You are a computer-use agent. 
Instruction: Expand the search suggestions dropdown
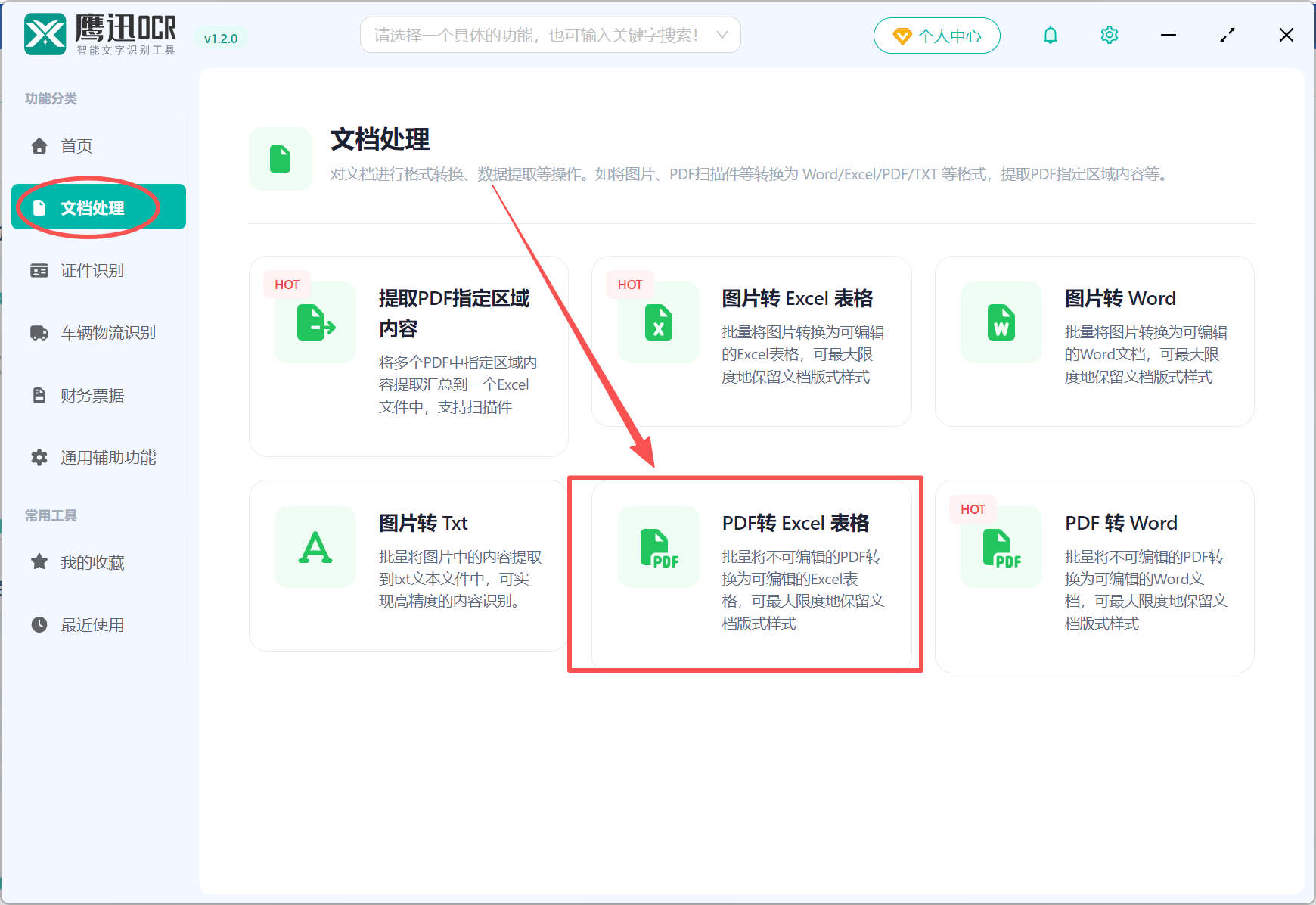tap(722, 35)
